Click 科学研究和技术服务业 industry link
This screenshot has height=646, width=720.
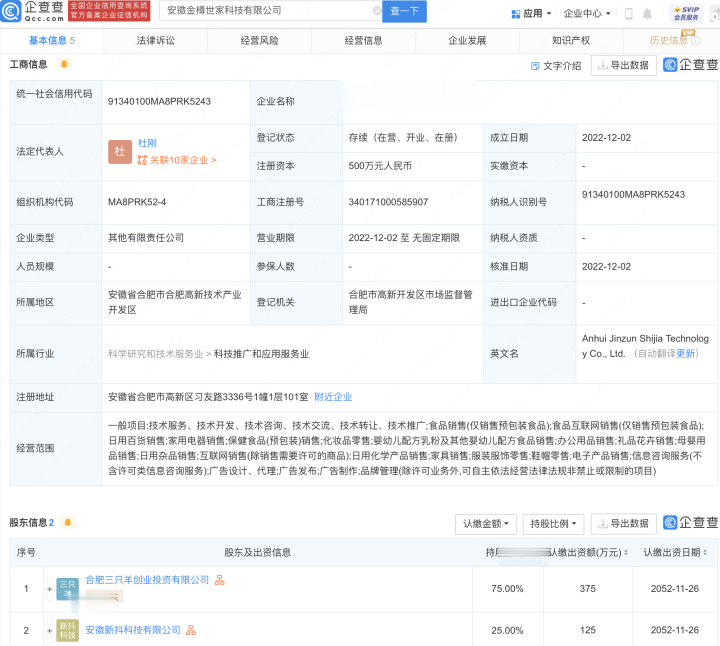pos(155,354)
